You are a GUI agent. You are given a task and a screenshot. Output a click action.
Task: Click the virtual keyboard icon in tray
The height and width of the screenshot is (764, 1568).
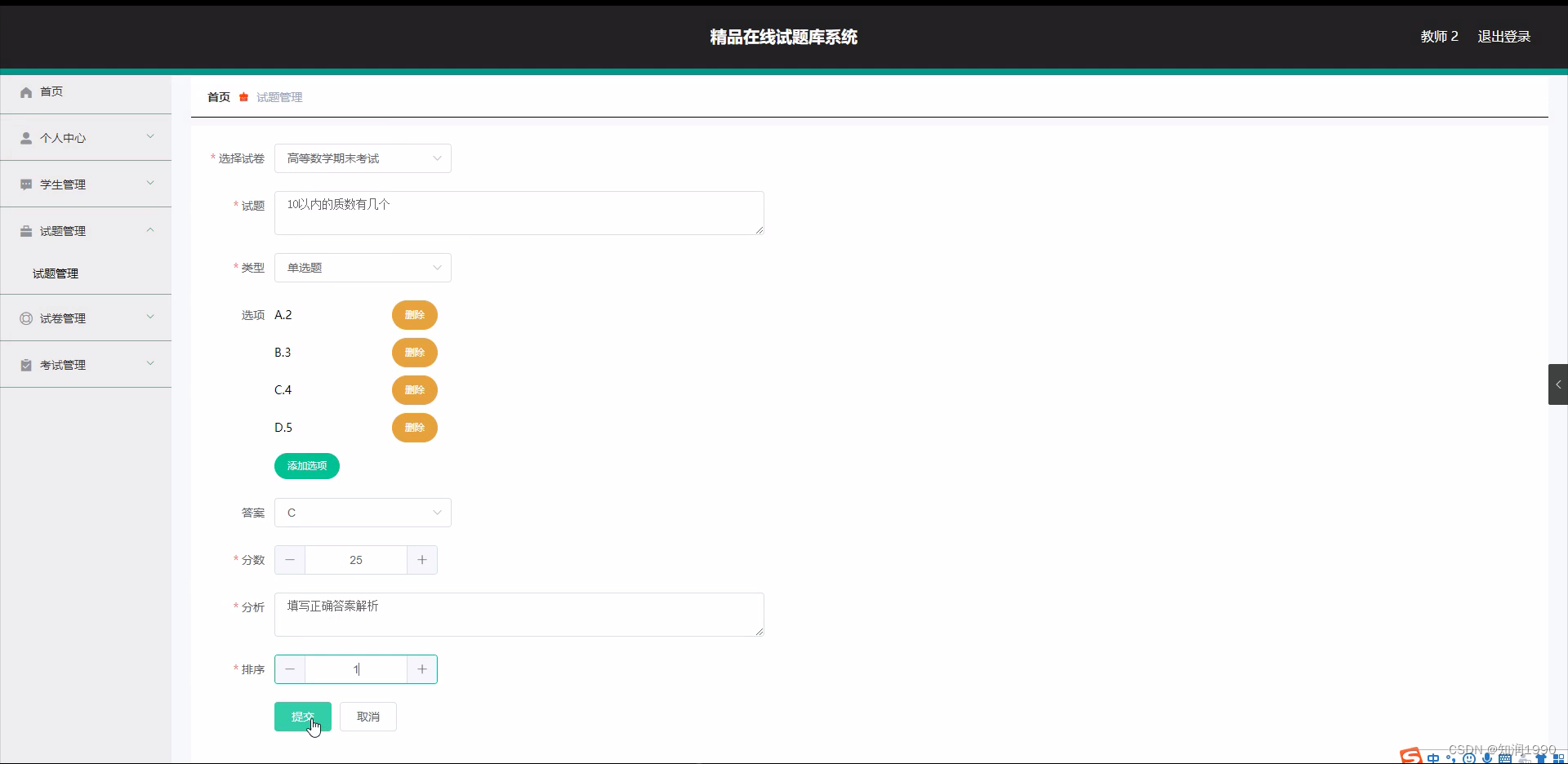pos(1507,757)
